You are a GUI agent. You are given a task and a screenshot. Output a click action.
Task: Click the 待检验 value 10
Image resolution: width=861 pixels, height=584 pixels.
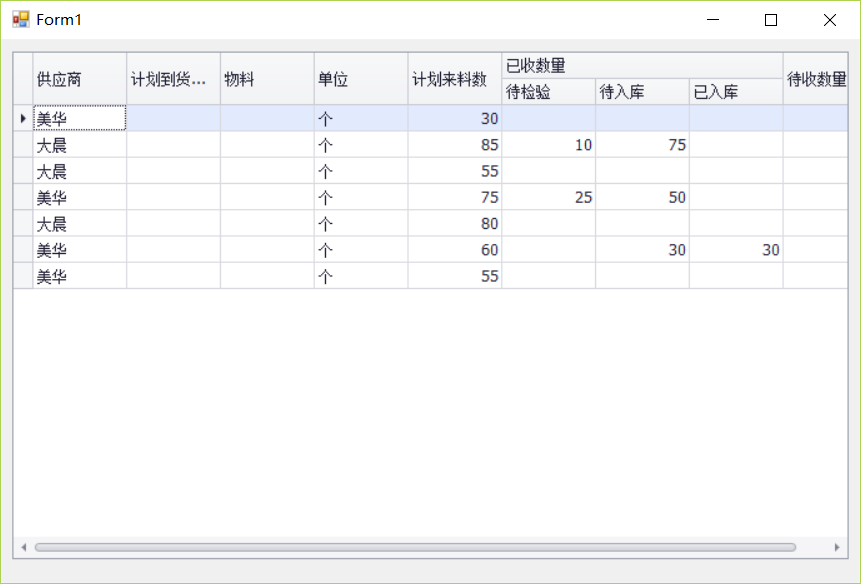coord(549,144)
